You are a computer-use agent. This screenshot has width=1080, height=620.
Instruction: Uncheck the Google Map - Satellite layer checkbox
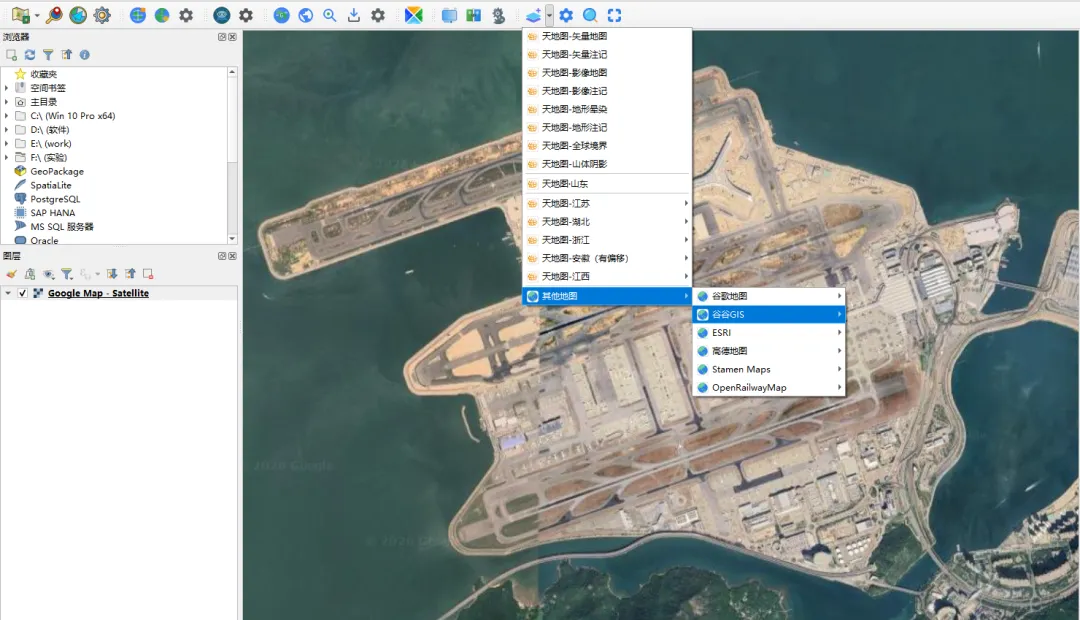click(x=22, y=293)
